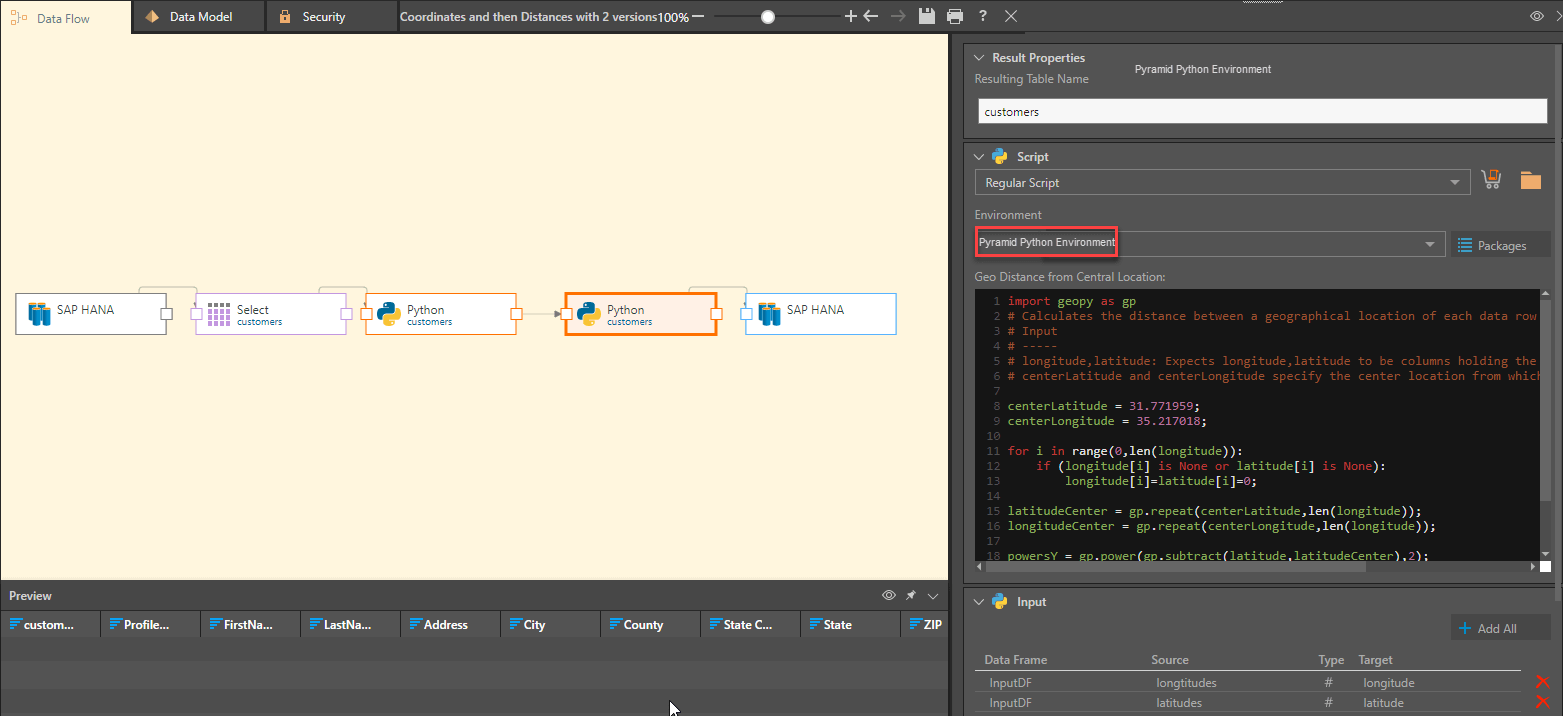This screenshot has height=716, width=1563.
Task: Click the input port of the highlighted Python node
Action: (566, 314)
